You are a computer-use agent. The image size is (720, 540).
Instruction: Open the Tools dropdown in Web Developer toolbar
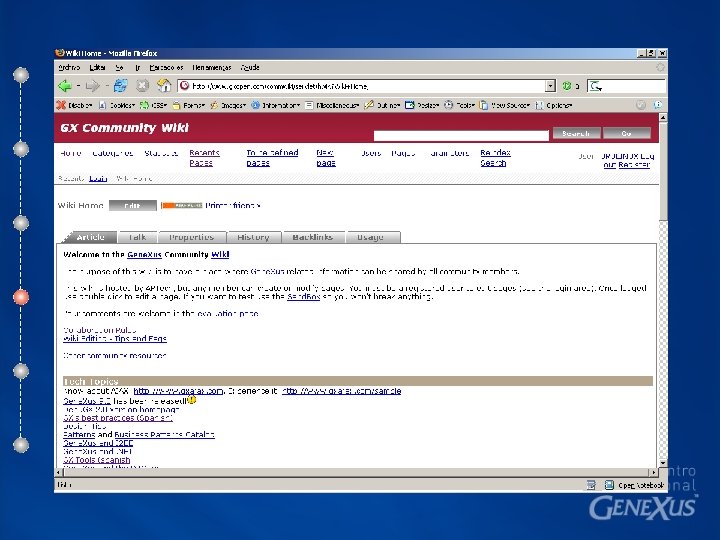(460, 105)
